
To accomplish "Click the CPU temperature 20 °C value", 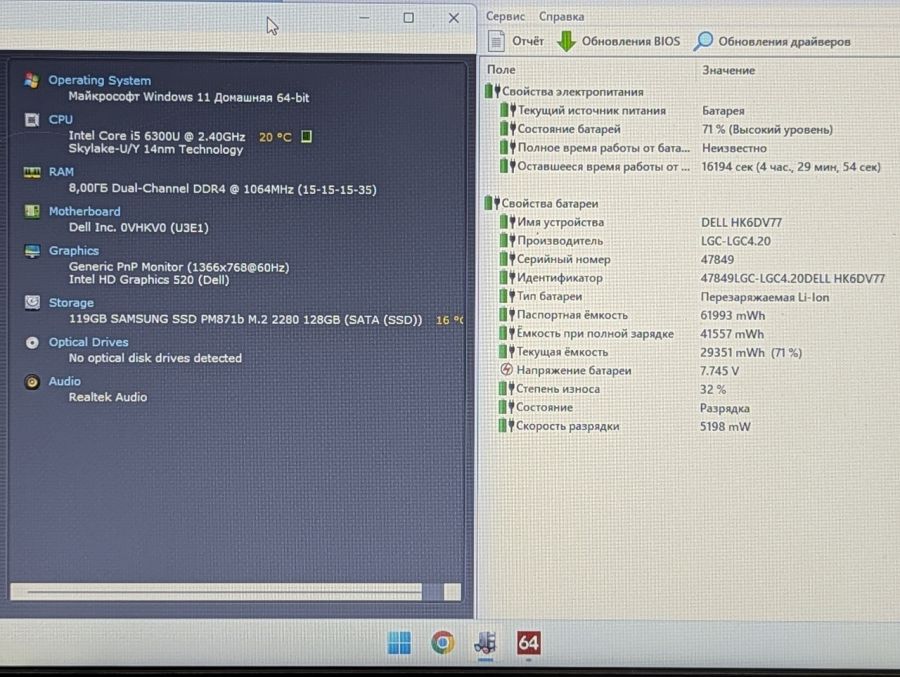I will click(275, 137).
